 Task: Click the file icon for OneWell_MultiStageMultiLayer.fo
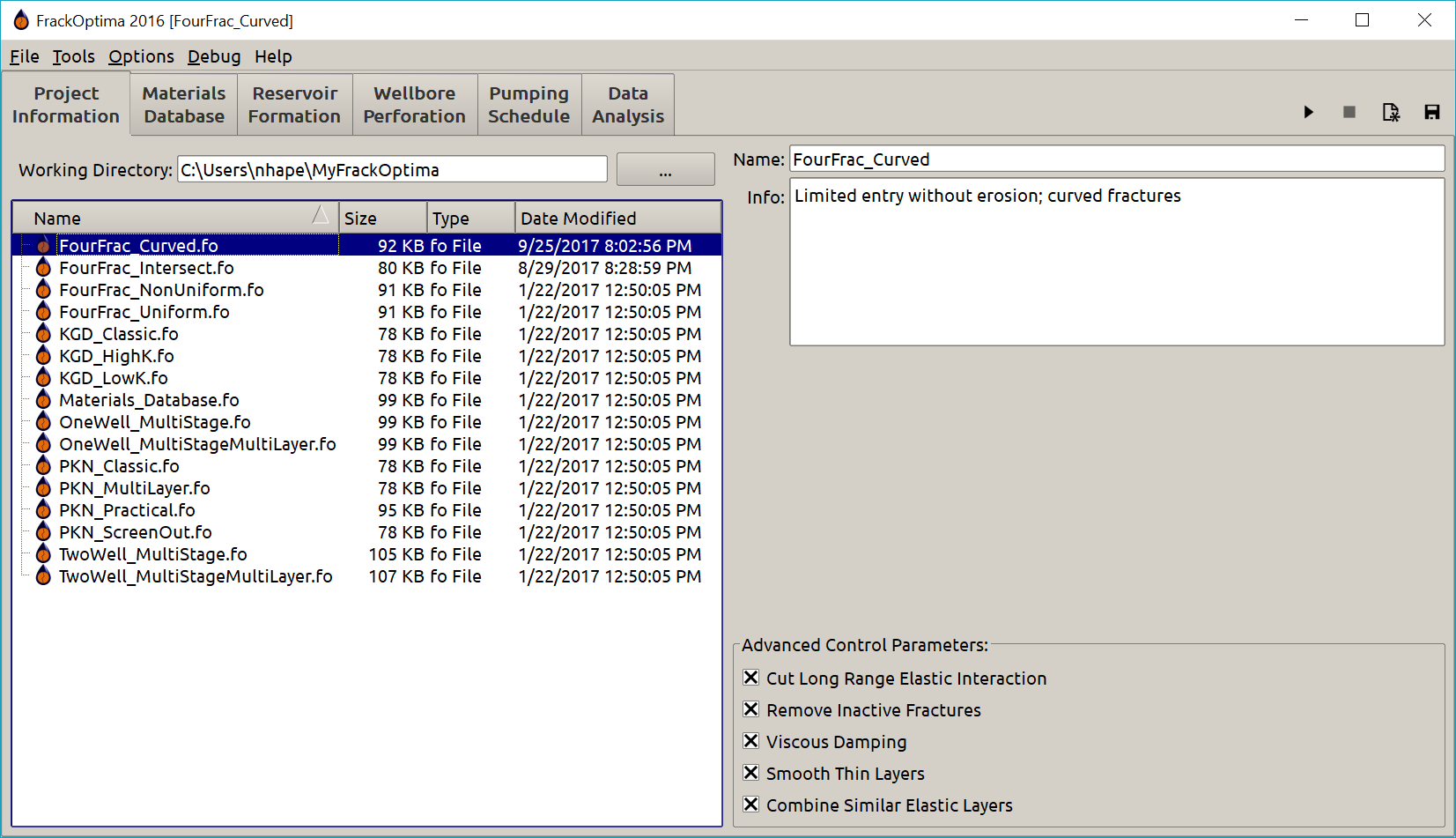(x=43, y=443)
